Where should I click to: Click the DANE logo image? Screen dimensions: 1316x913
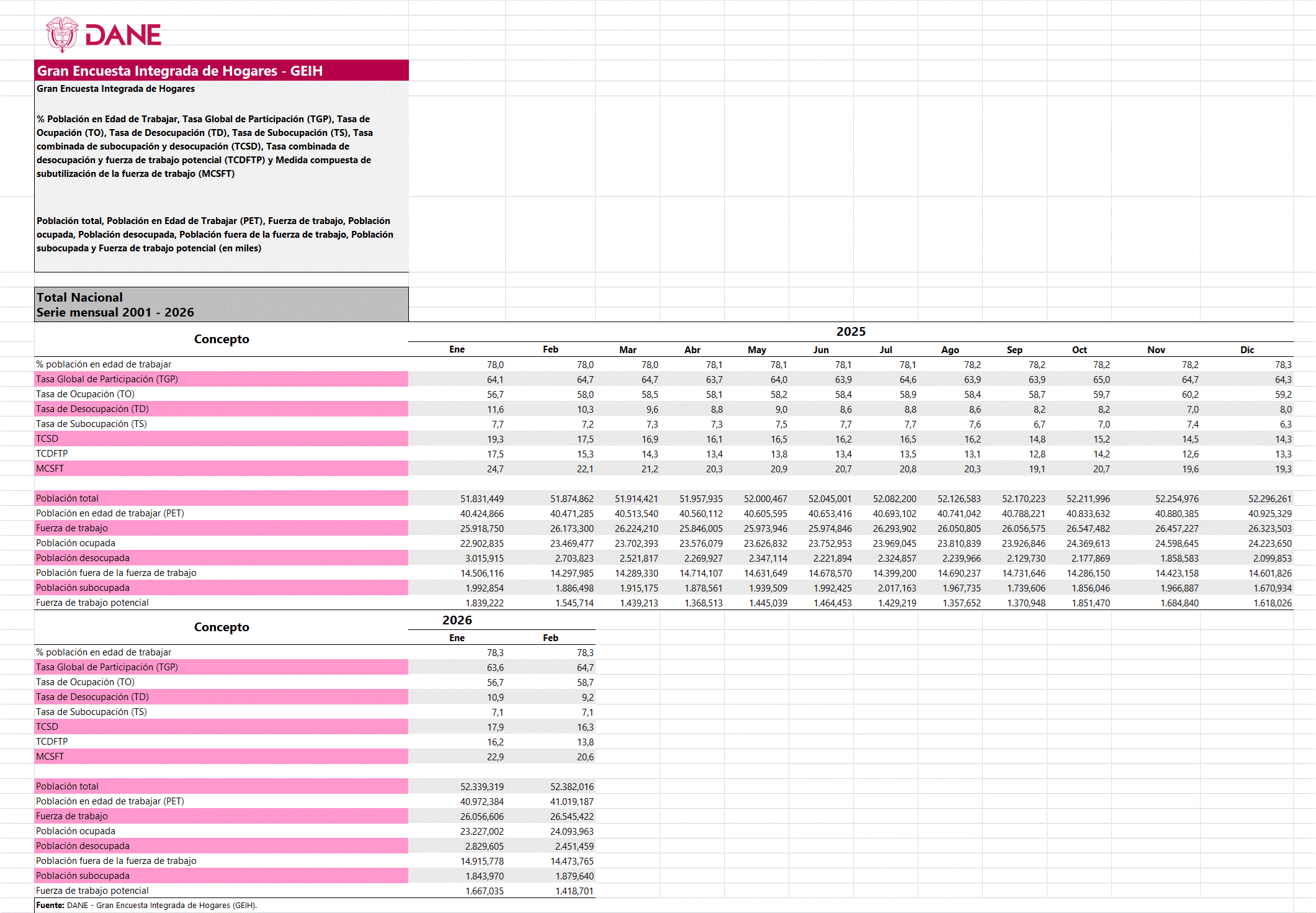coord(104,35)
